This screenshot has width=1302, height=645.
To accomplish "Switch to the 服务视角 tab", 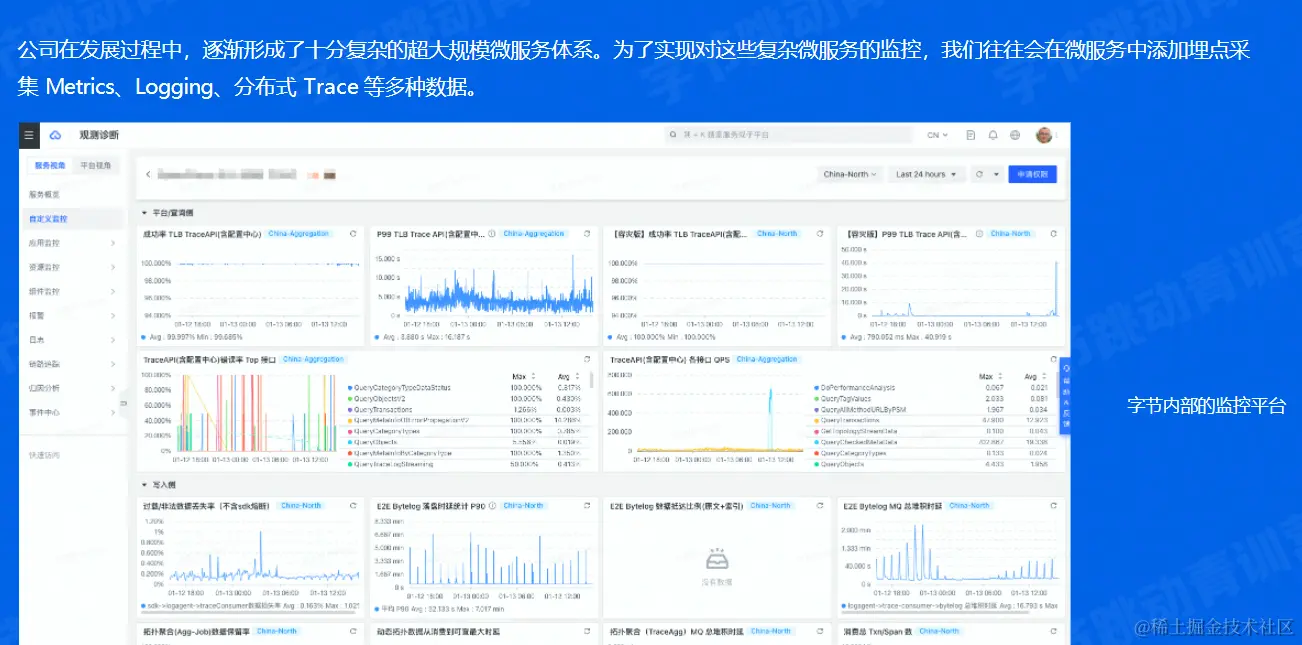I will [50, 166].
